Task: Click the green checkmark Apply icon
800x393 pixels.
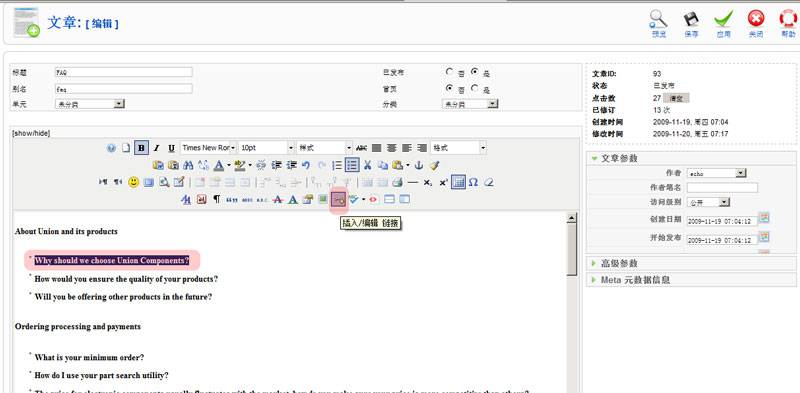Action: pos(723,19)
